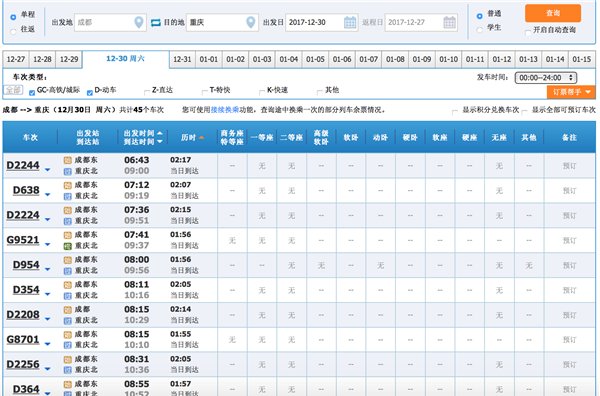Switch to the 01-05 date tab

pos(315,59)
